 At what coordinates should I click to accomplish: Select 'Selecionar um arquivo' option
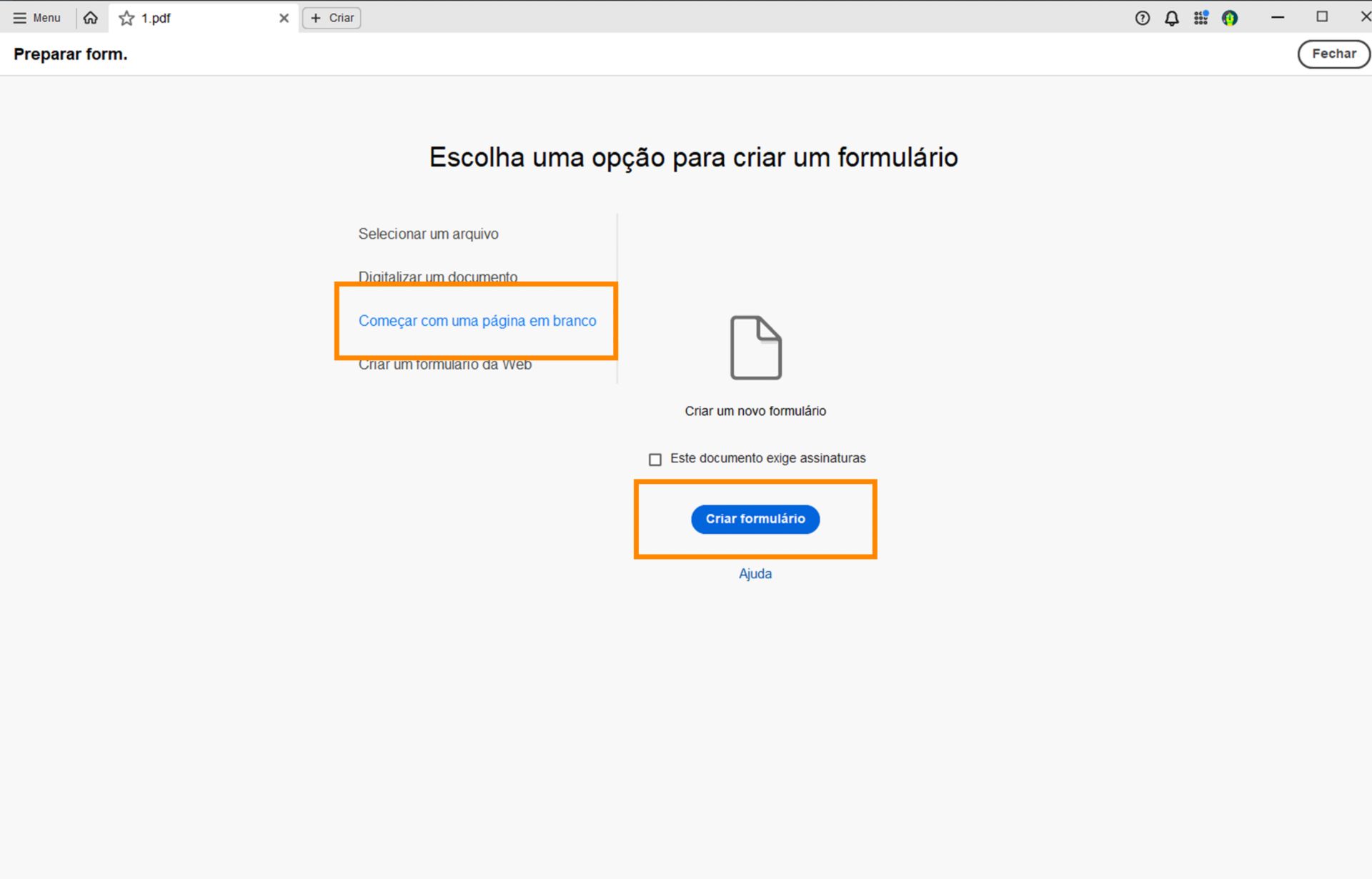(428, 234)
